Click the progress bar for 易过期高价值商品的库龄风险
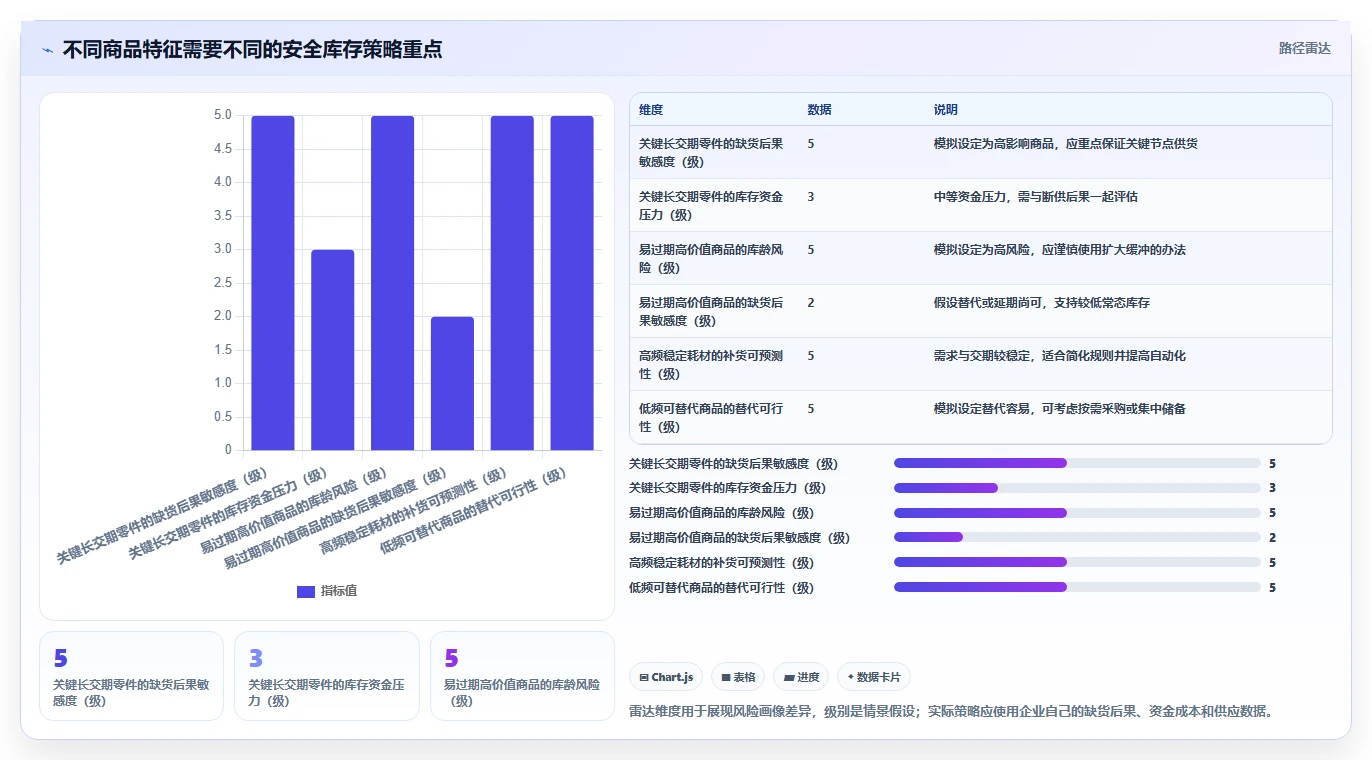The image size is (1372, 760). (1077, 513)
